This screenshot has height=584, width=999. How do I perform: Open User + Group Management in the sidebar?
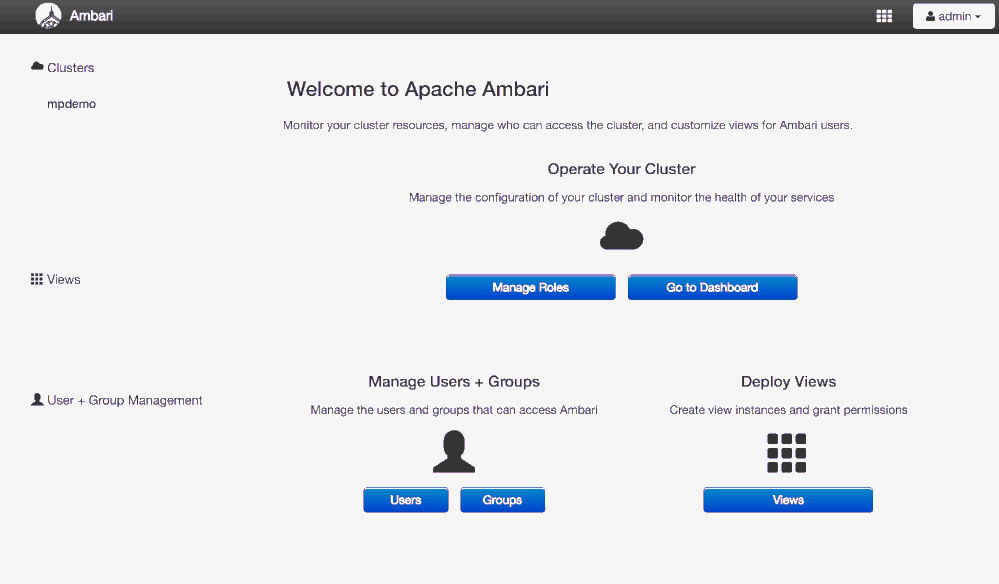(x=124, y=401)
